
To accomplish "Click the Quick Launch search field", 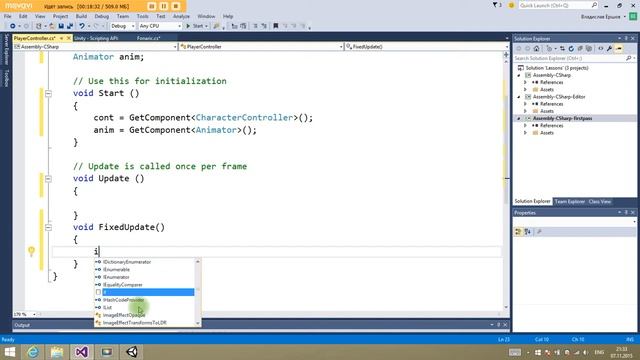I will pos(558,5).
